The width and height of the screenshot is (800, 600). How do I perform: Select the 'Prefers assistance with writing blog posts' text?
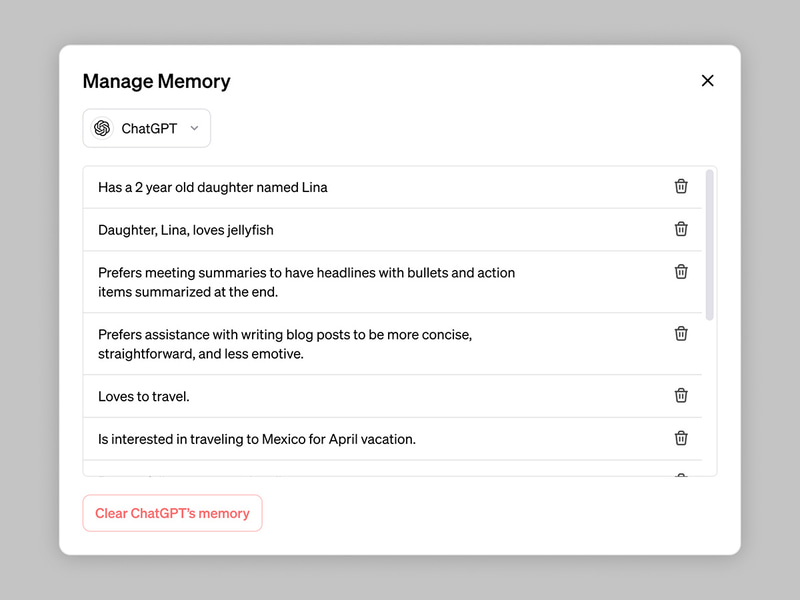(285, 344)
